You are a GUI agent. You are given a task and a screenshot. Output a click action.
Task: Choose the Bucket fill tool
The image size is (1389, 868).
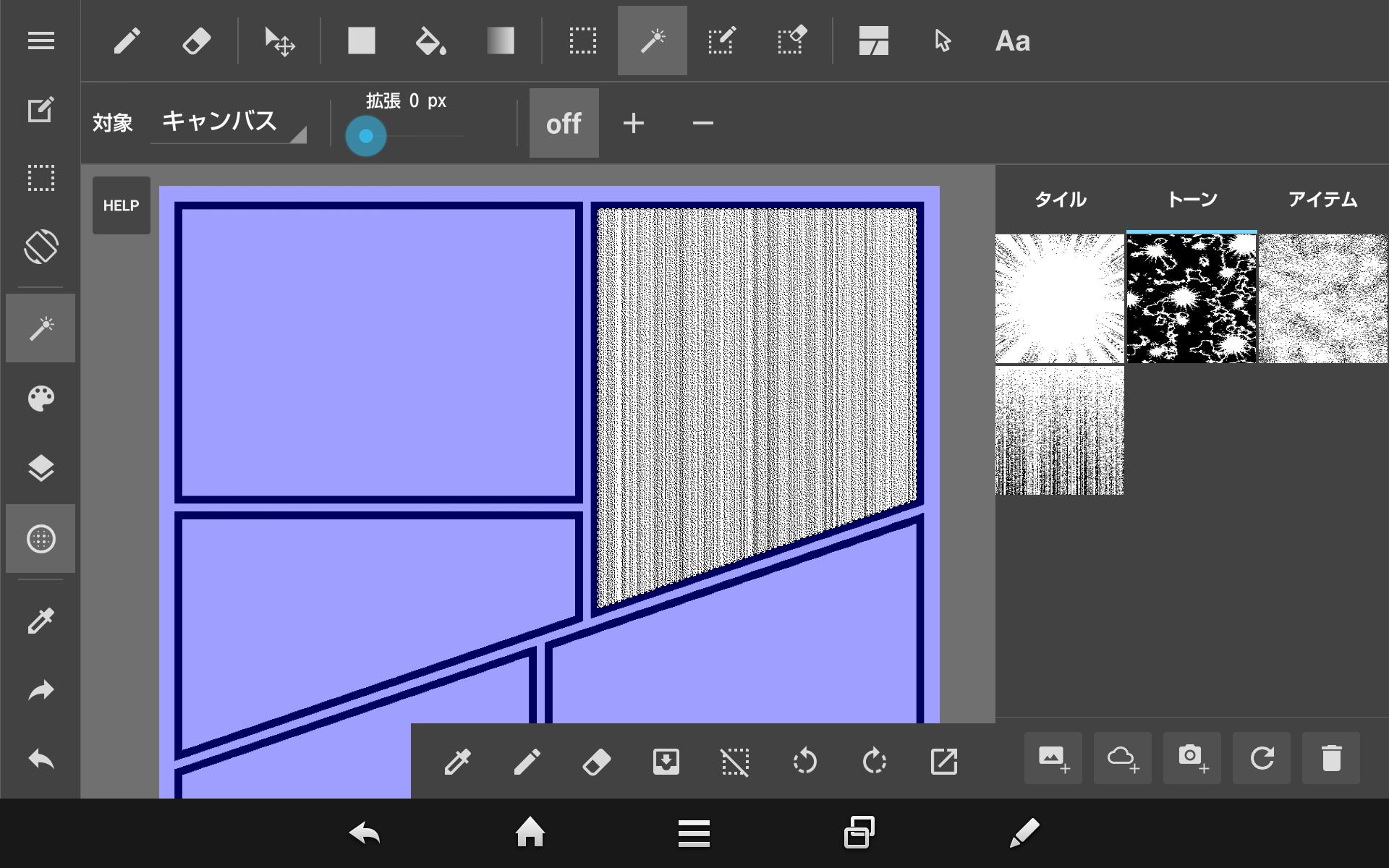point(430,41)
